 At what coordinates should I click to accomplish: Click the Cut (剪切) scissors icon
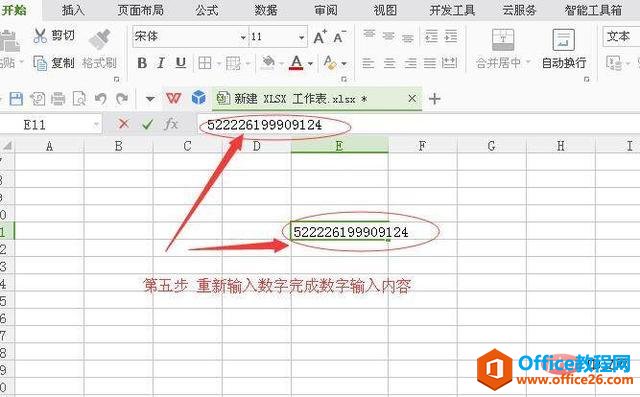(40, 36)
